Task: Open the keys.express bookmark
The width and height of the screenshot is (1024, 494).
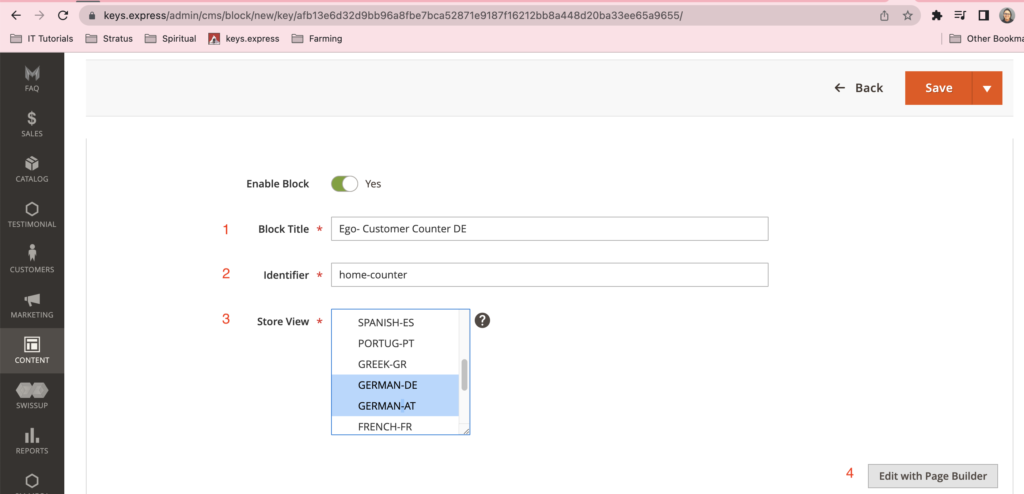Action: 244,39
